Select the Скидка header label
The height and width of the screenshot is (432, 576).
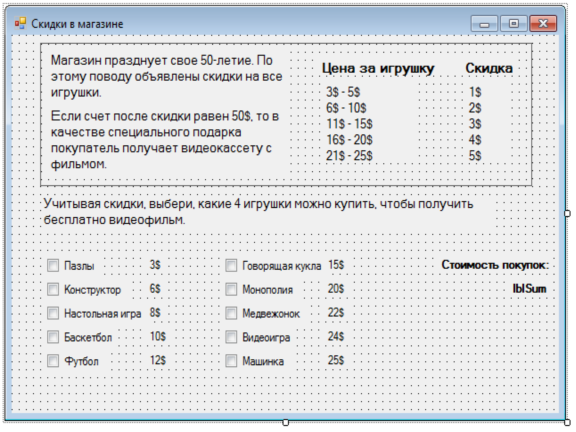[489, 68]
